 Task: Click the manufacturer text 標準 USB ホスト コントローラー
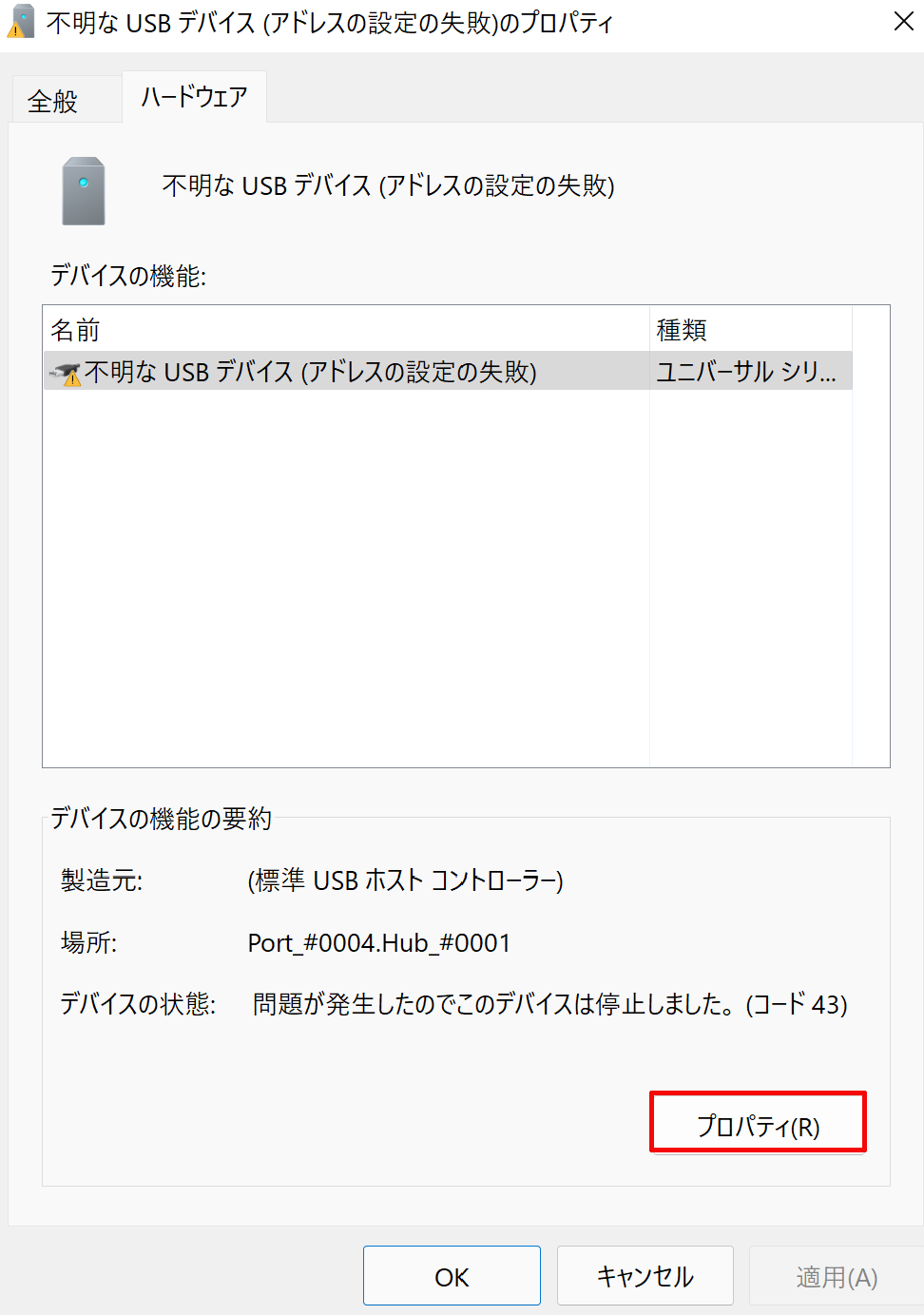404,881
